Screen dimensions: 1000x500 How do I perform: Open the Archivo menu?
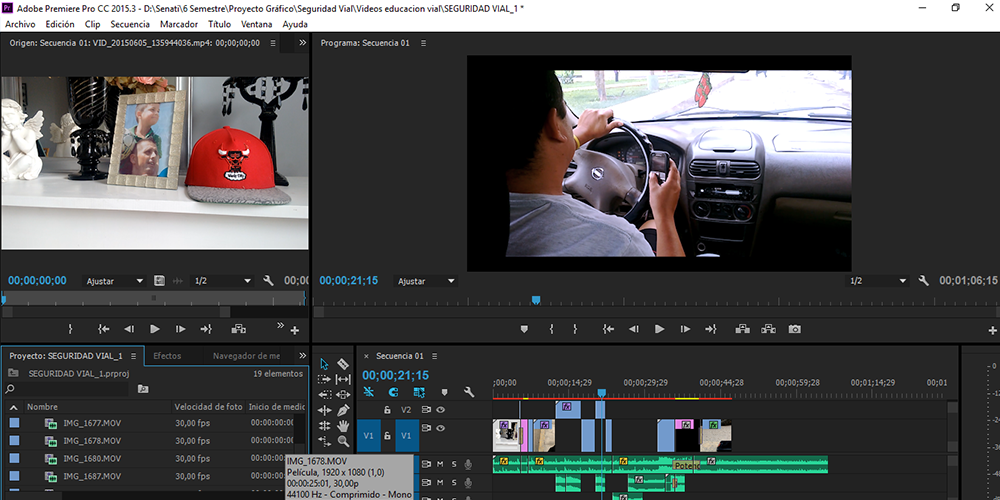[x=20, y=24]
